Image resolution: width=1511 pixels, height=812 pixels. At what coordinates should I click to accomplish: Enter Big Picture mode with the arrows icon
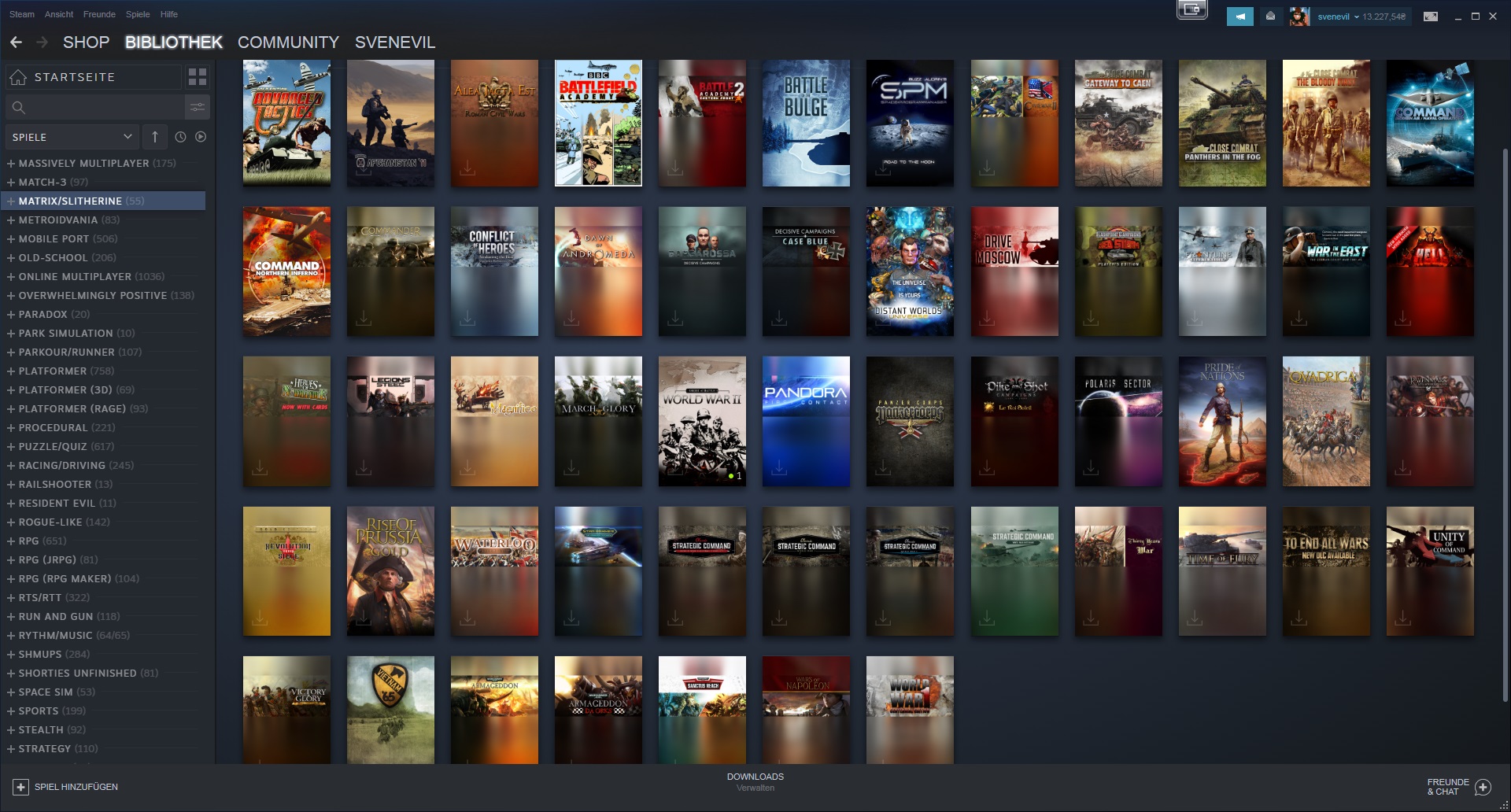click(1431, 17)
